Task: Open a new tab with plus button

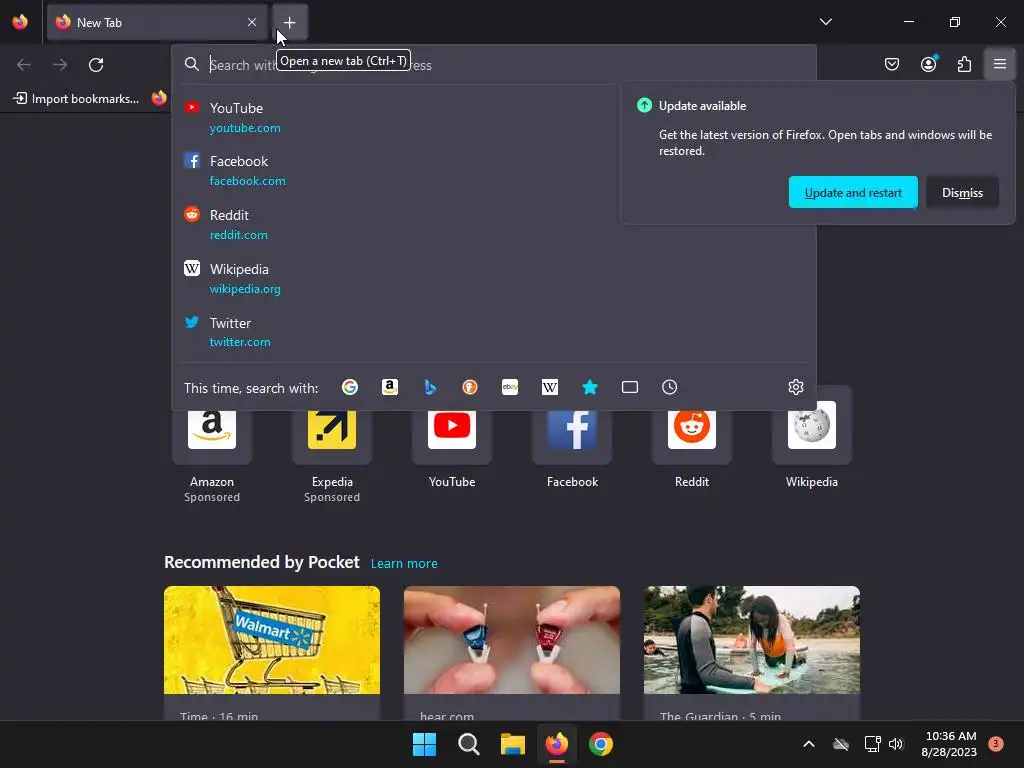Action: point(289,22)
